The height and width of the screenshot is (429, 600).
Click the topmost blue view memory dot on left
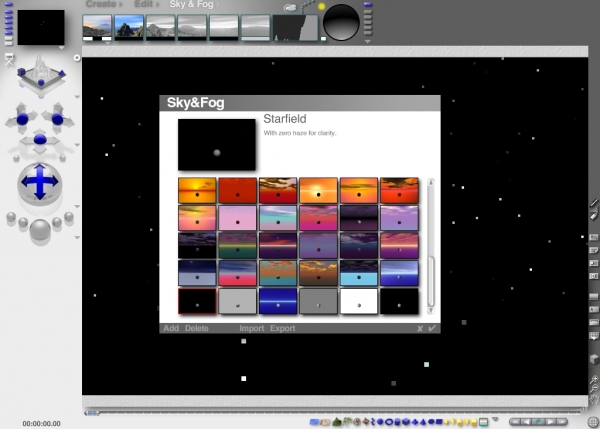click(8, 5)
